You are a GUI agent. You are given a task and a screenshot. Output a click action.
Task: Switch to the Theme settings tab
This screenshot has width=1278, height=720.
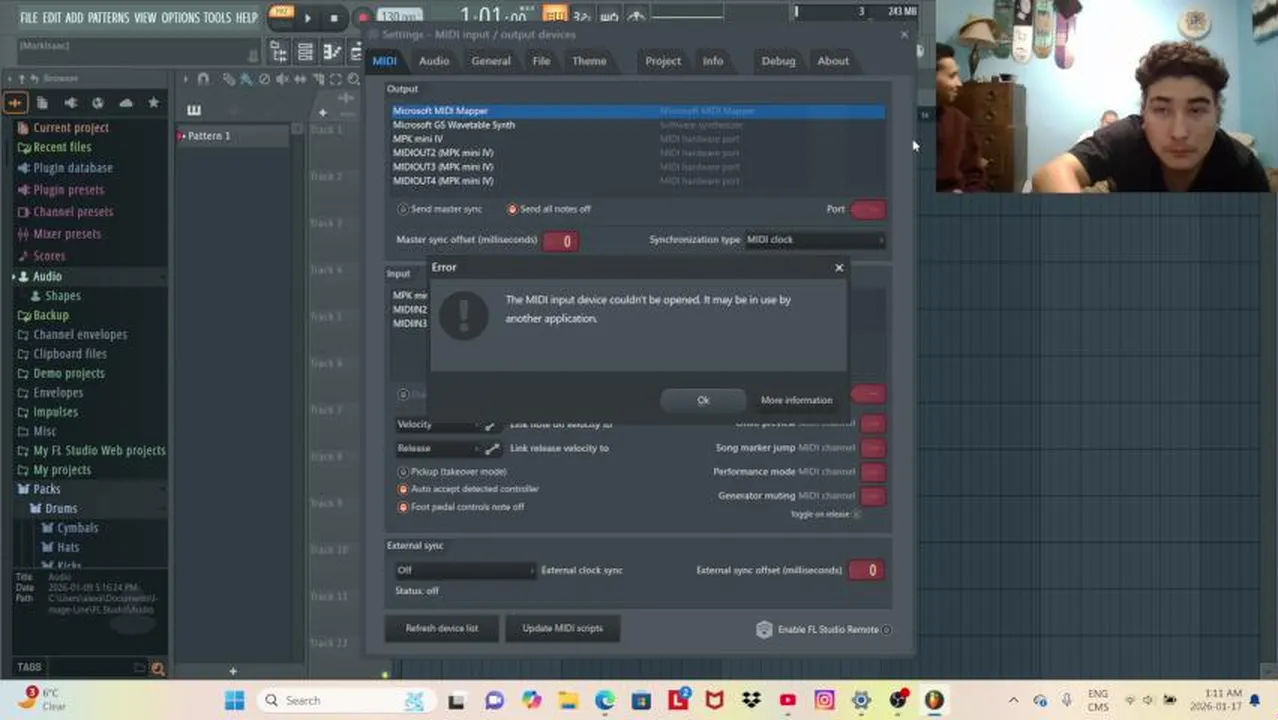click(589, 61)
